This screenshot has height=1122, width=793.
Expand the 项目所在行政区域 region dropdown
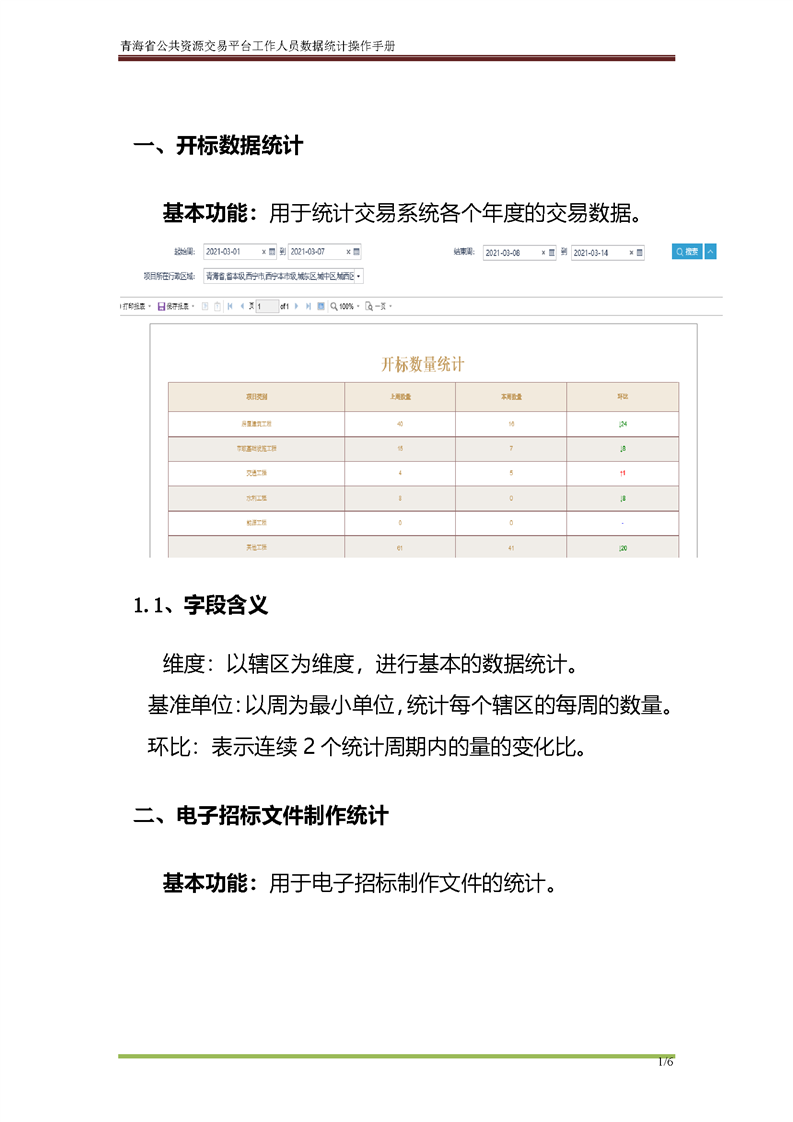coord(359,275)
